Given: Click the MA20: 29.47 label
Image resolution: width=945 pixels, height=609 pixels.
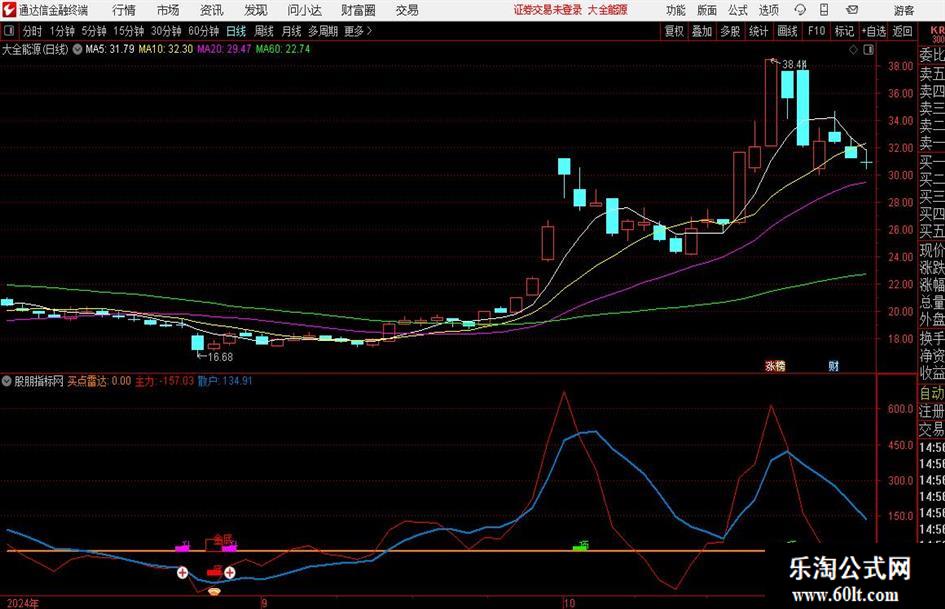Looking at the screenshot, I should (x=224, y=49).
